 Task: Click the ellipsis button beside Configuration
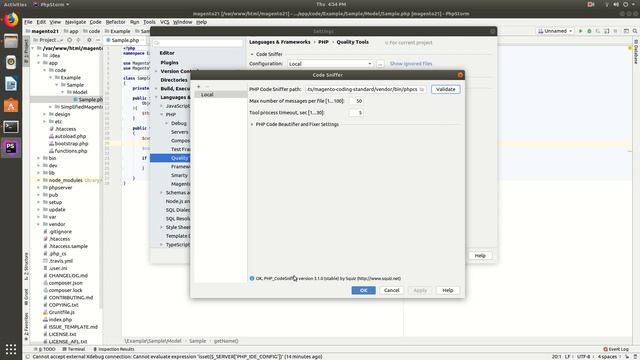click(380, 64)
